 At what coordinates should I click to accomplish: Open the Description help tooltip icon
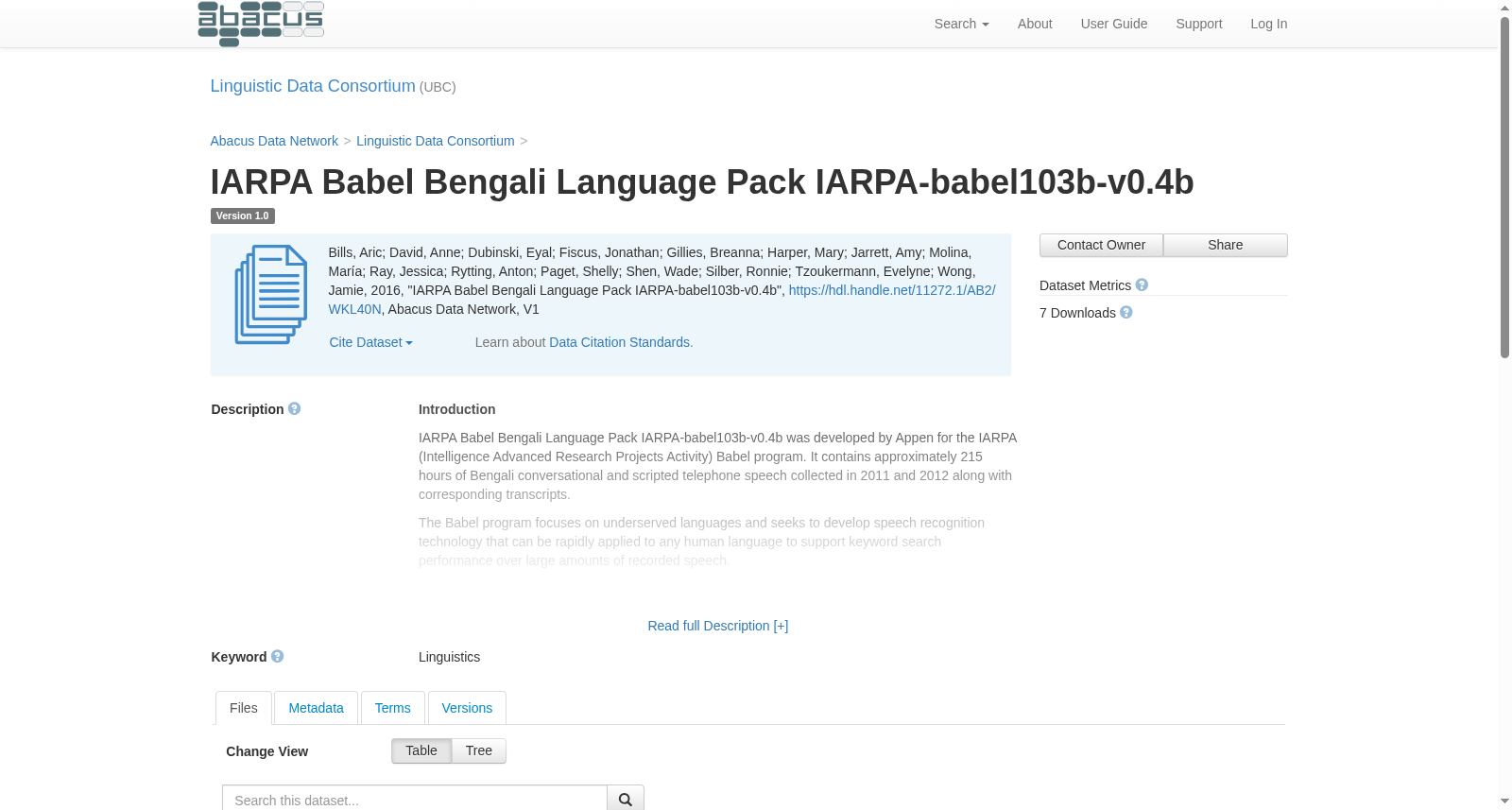[x=295, y=408]
